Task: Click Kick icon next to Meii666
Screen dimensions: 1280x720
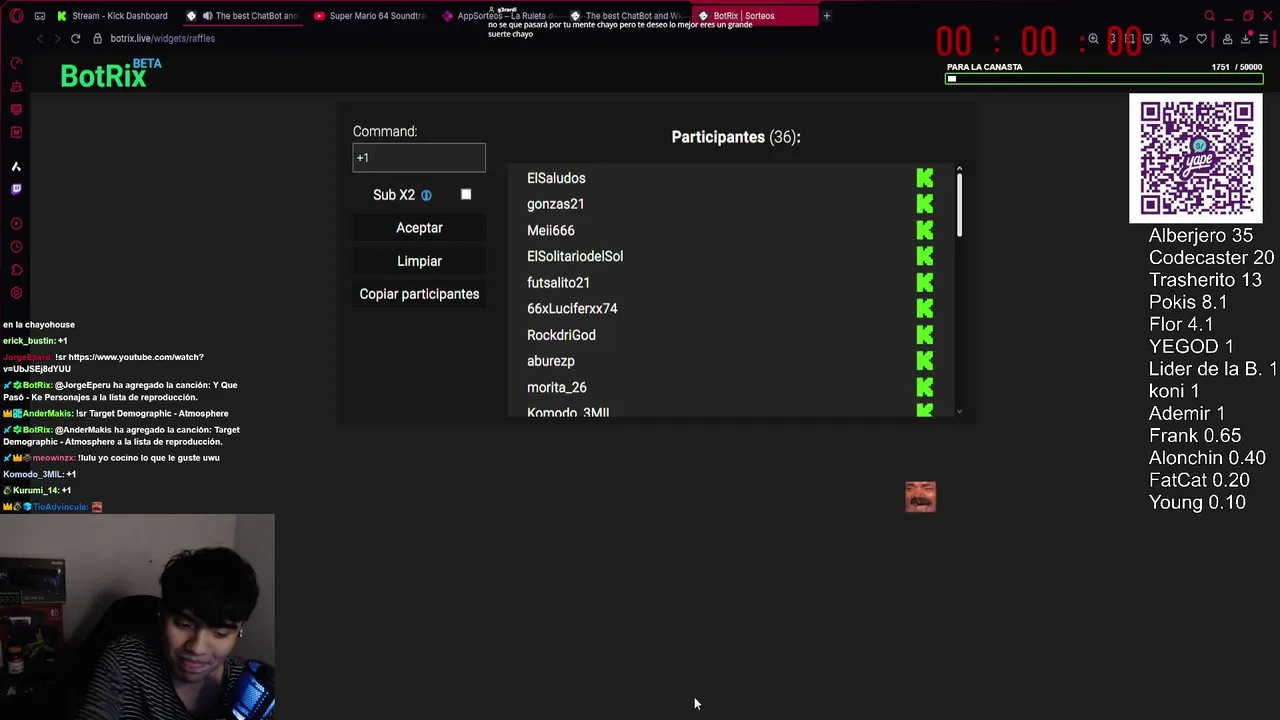Action: click(925, 230)
